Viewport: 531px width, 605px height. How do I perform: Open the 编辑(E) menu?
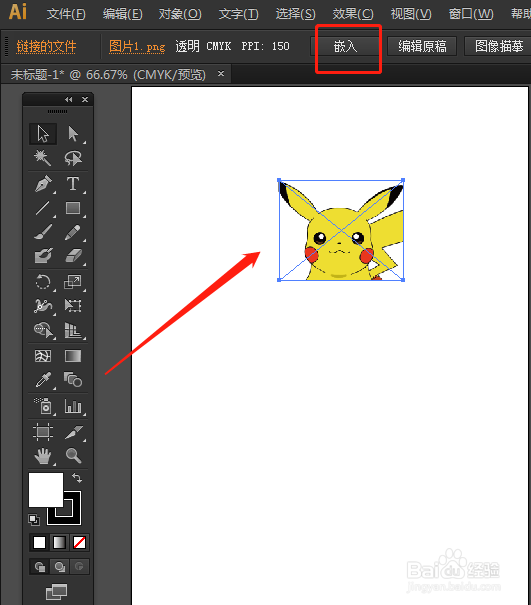(x=122, y=14)
